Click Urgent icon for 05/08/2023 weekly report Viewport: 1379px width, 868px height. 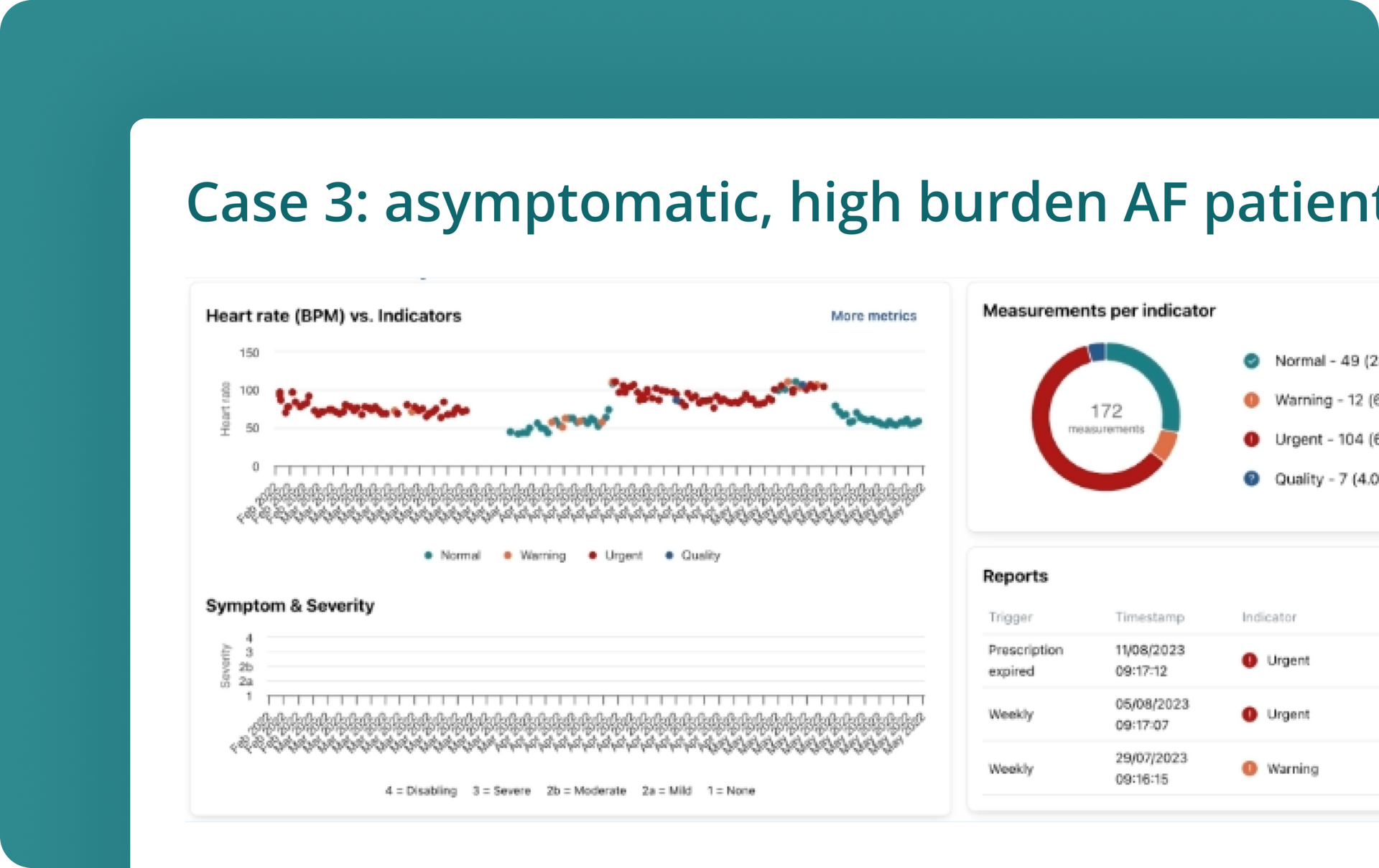1250,714
